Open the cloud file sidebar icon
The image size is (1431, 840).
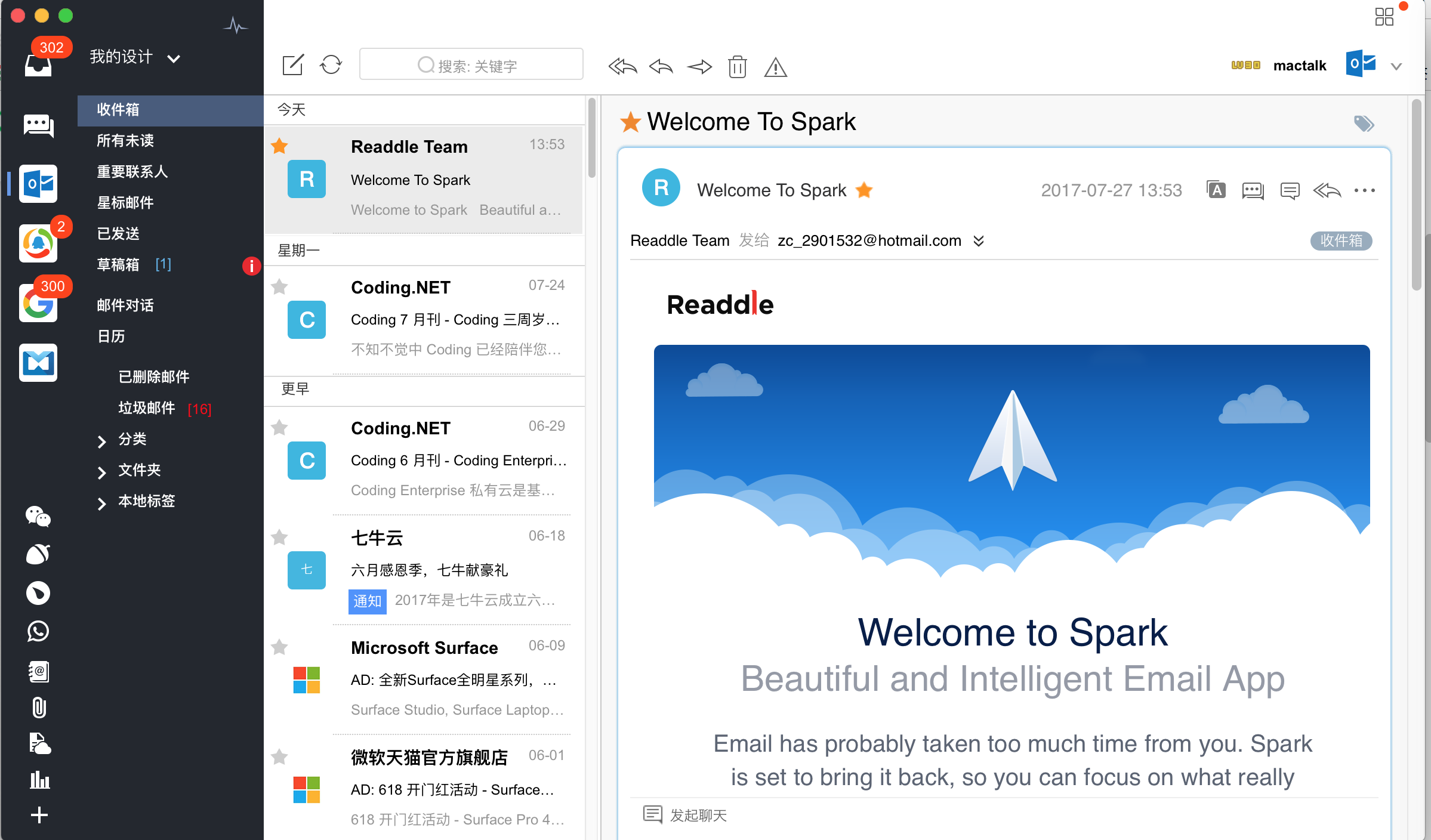pos(39,743)
